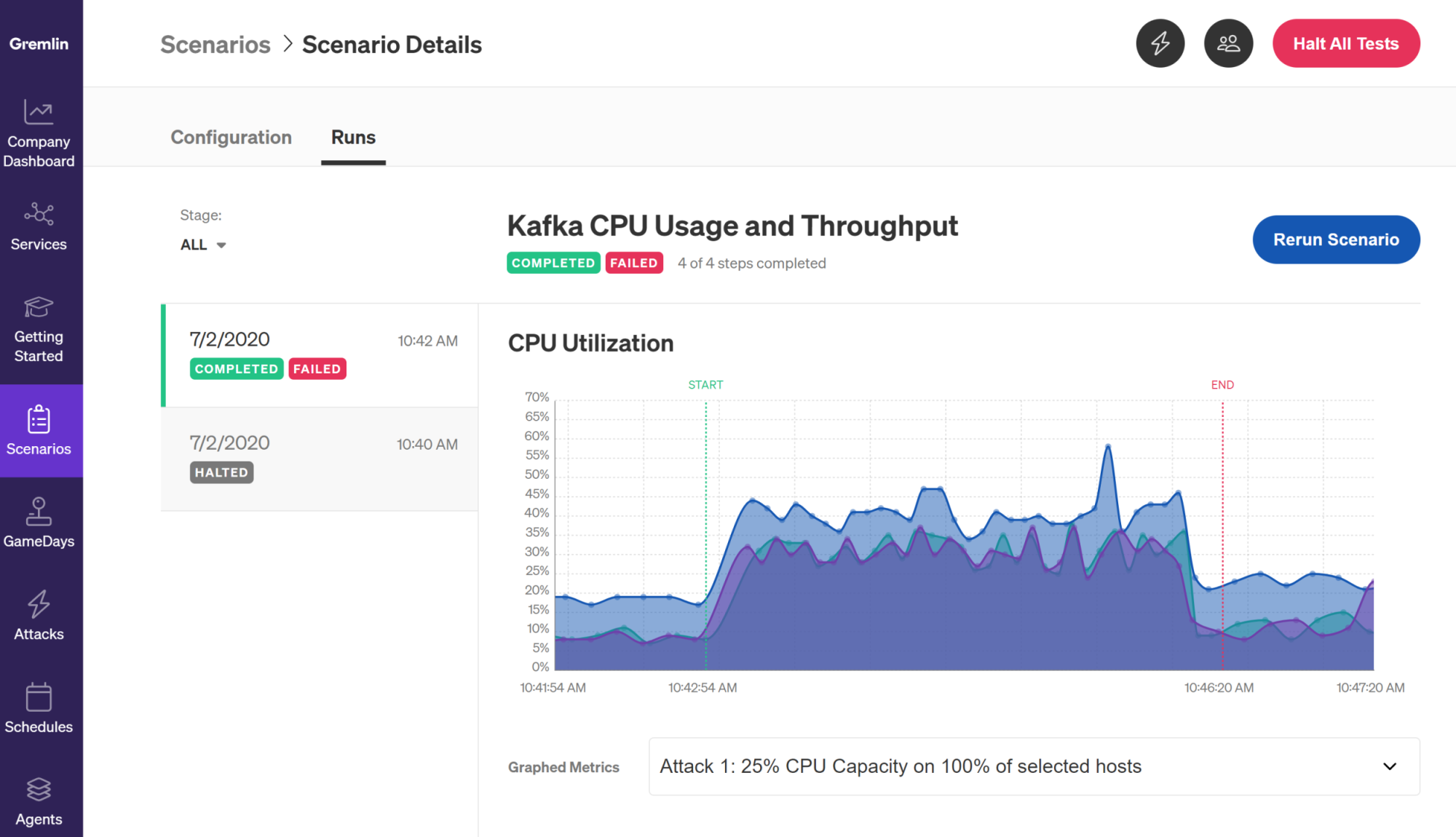Click the Rerun Scenario button
Image resolution: width=1456 pixels, height=837 pixels.
pos(1335,239)
